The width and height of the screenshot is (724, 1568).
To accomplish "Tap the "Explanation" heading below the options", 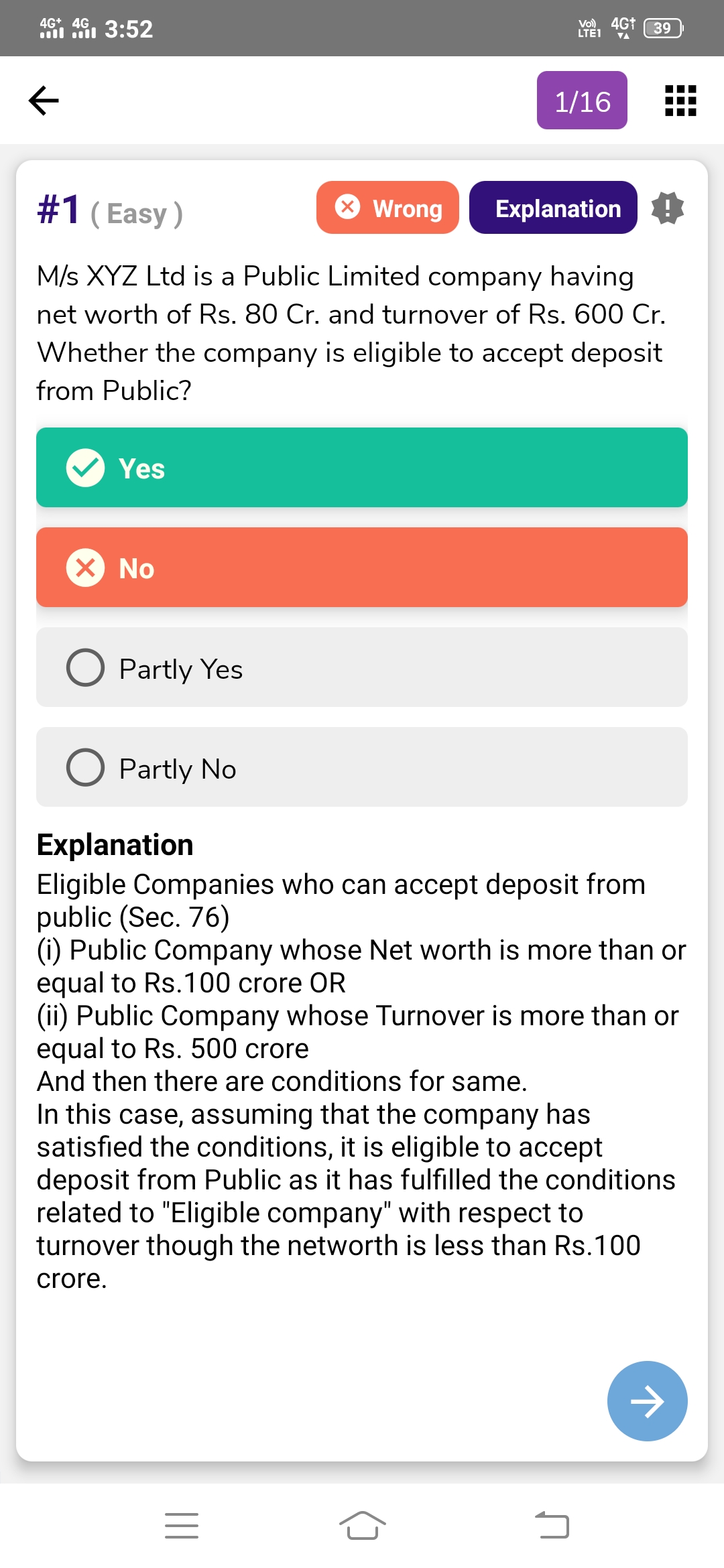I will 115,845.
